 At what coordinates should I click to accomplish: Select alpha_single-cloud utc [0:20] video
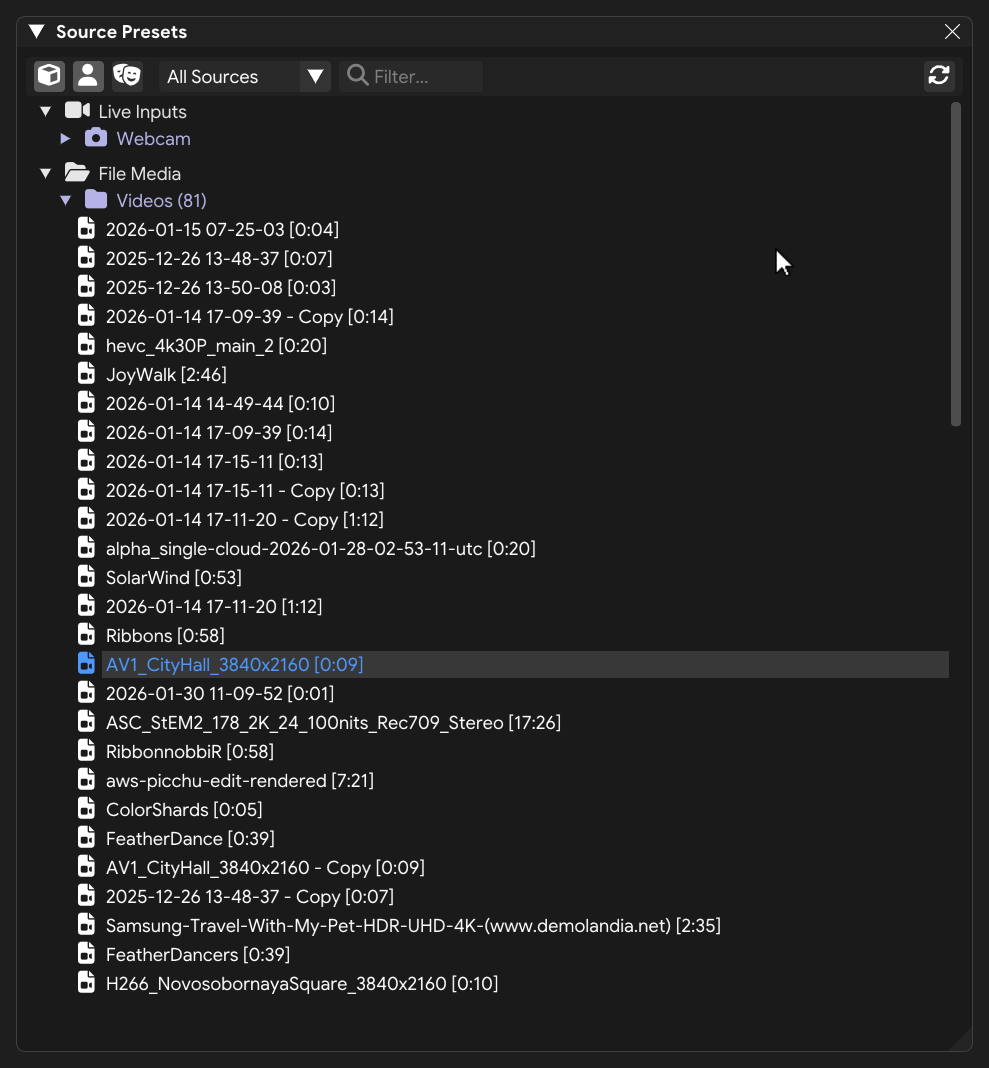pos(321,548)
